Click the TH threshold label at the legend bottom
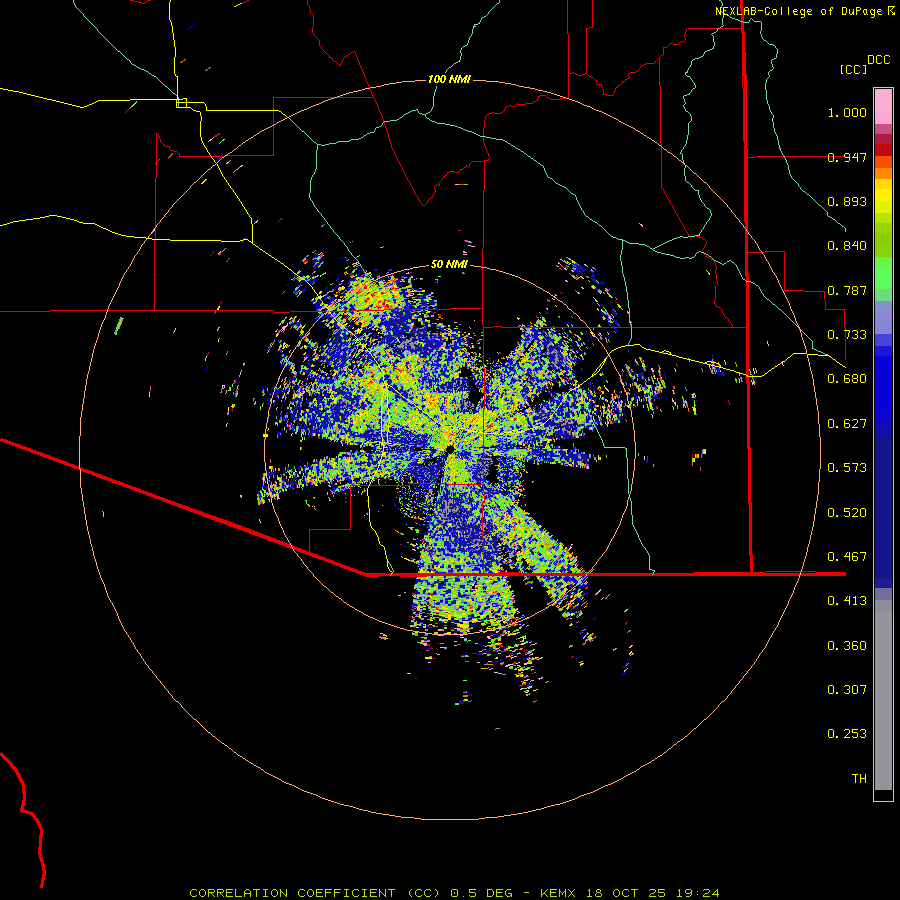This screenshot has height=900, width=900. (859, 779)
